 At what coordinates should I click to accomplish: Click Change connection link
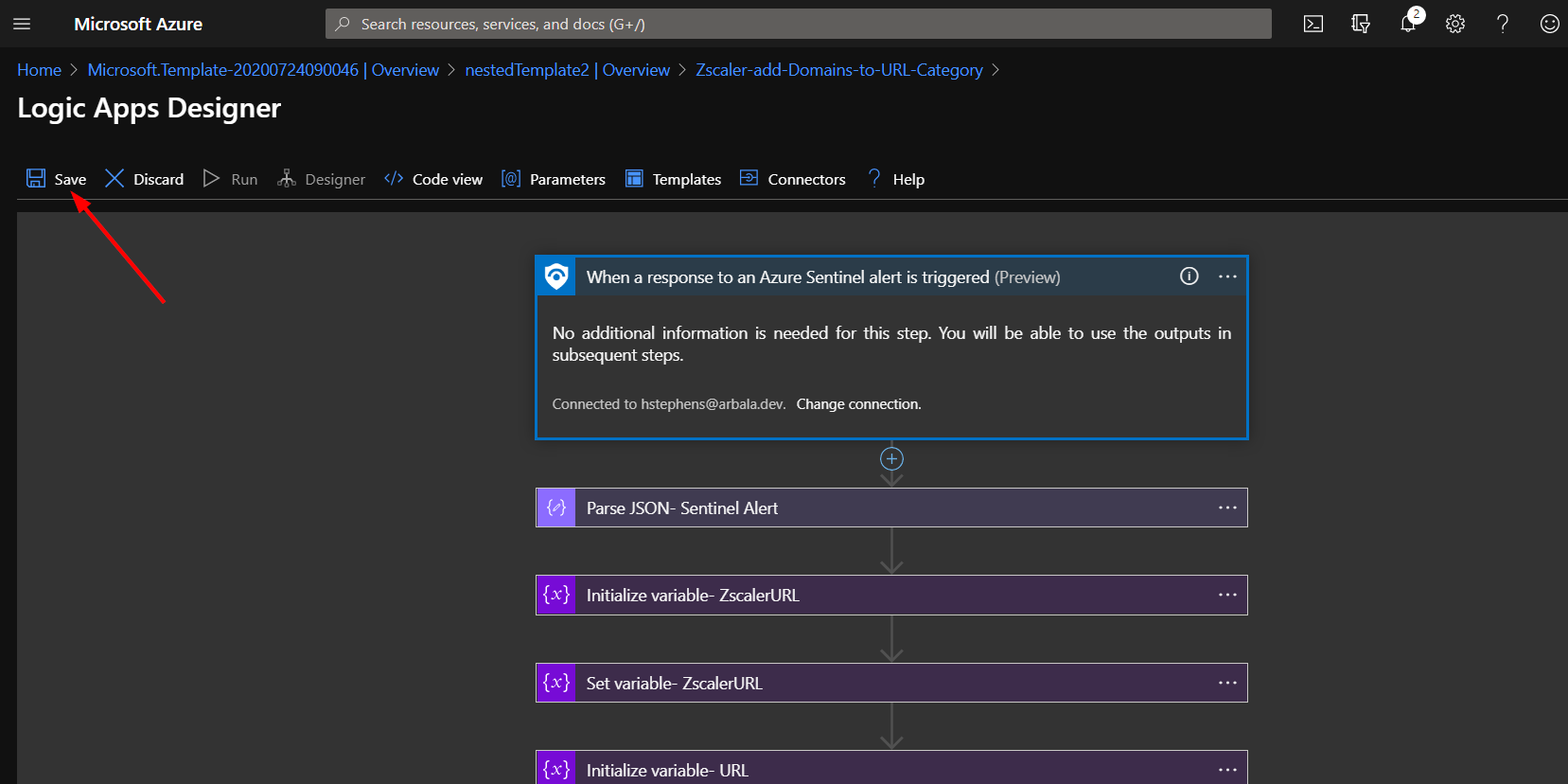(858, 404)
